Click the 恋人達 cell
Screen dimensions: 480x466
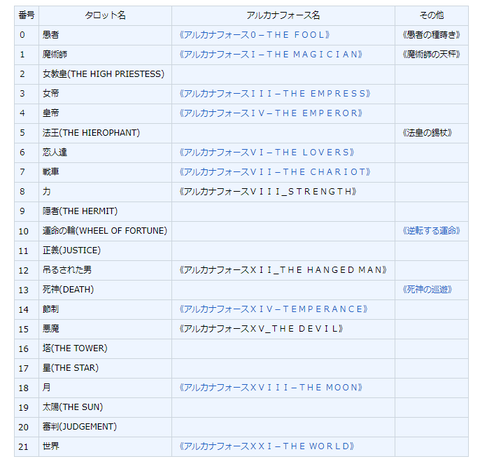click(x=105, y=153)
